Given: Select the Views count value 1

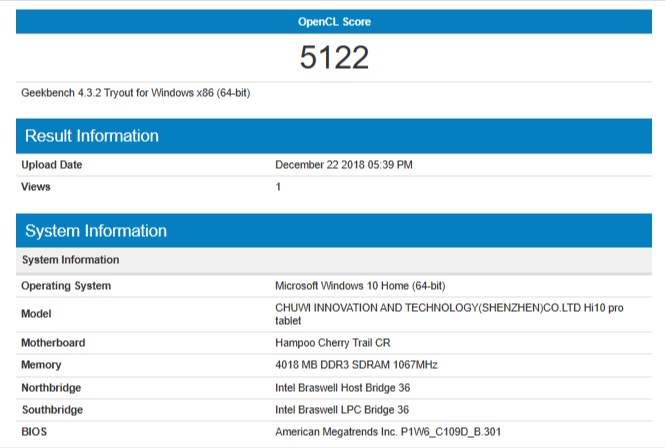Looking at the screenshot, I should click(278, 187).
